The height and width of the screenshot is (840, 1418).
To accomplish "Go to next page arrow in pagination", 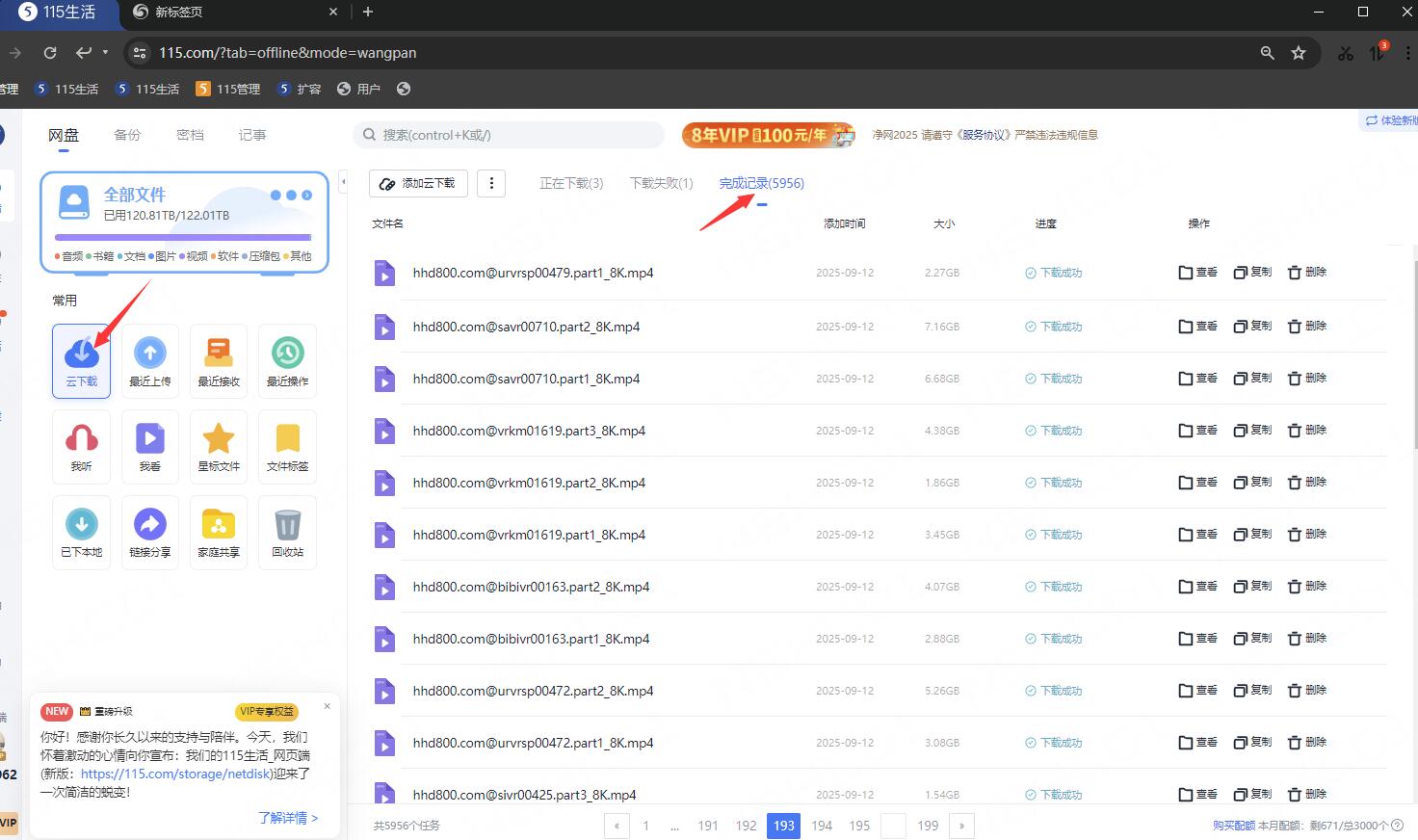I will point(961,826).
